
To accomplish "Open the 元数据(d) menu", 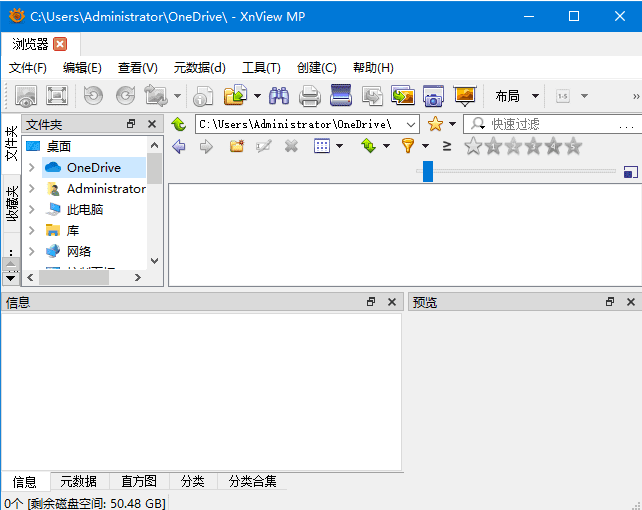I will (199, 68).
